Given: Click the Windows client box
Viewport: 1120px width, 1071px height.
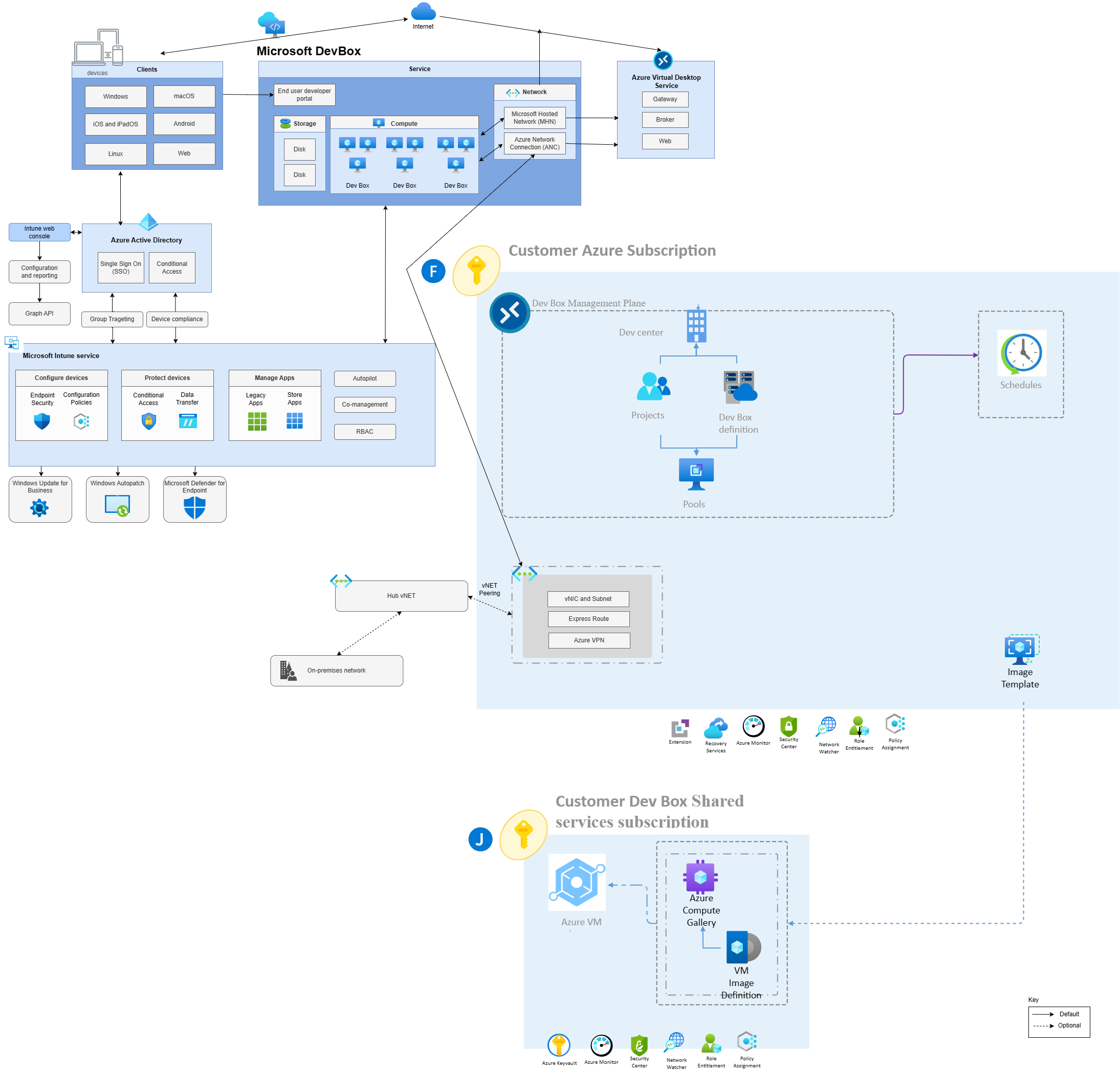Looking at the screenshot, I should tap(115, 97).
